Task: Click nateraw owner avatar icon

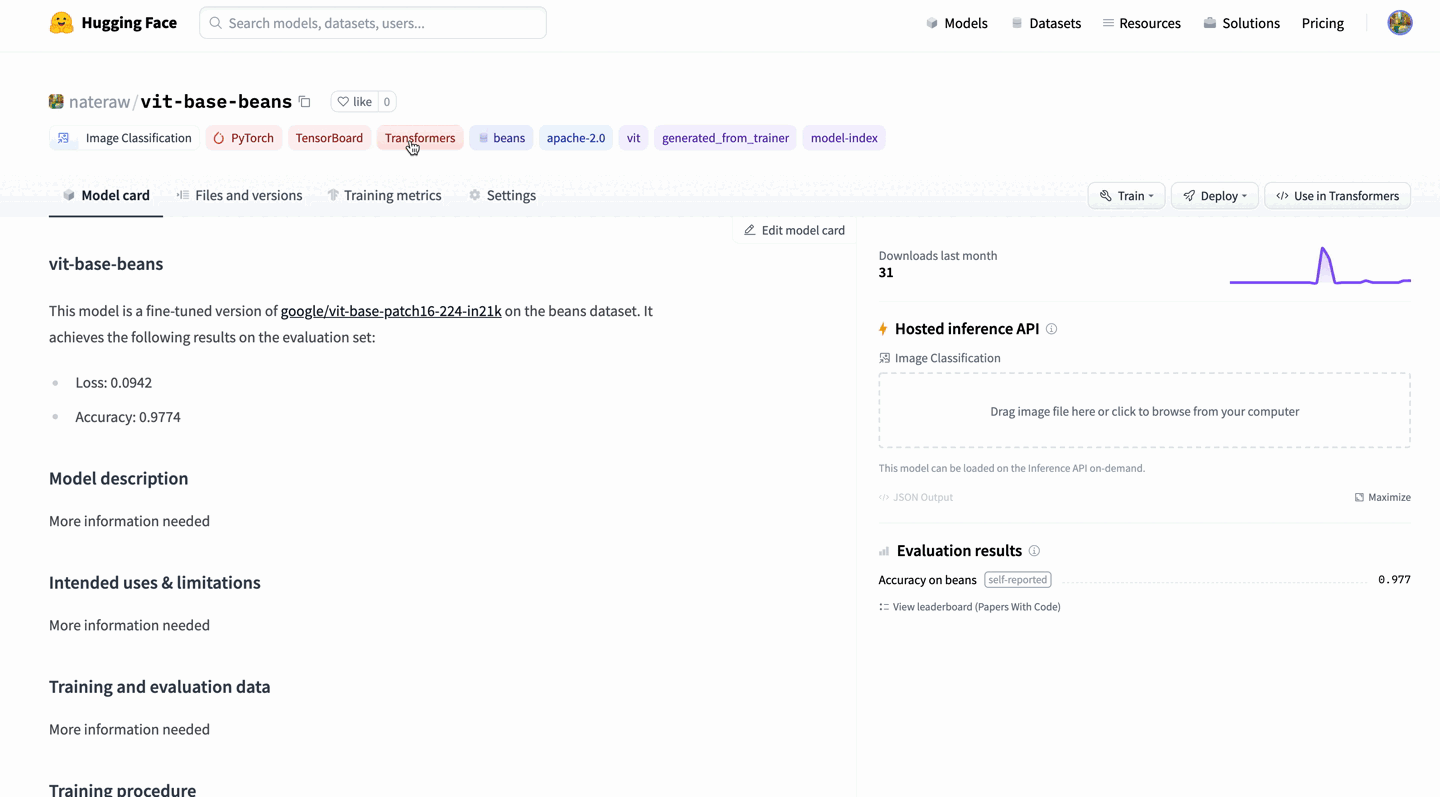Action: (x=56, y=102)
